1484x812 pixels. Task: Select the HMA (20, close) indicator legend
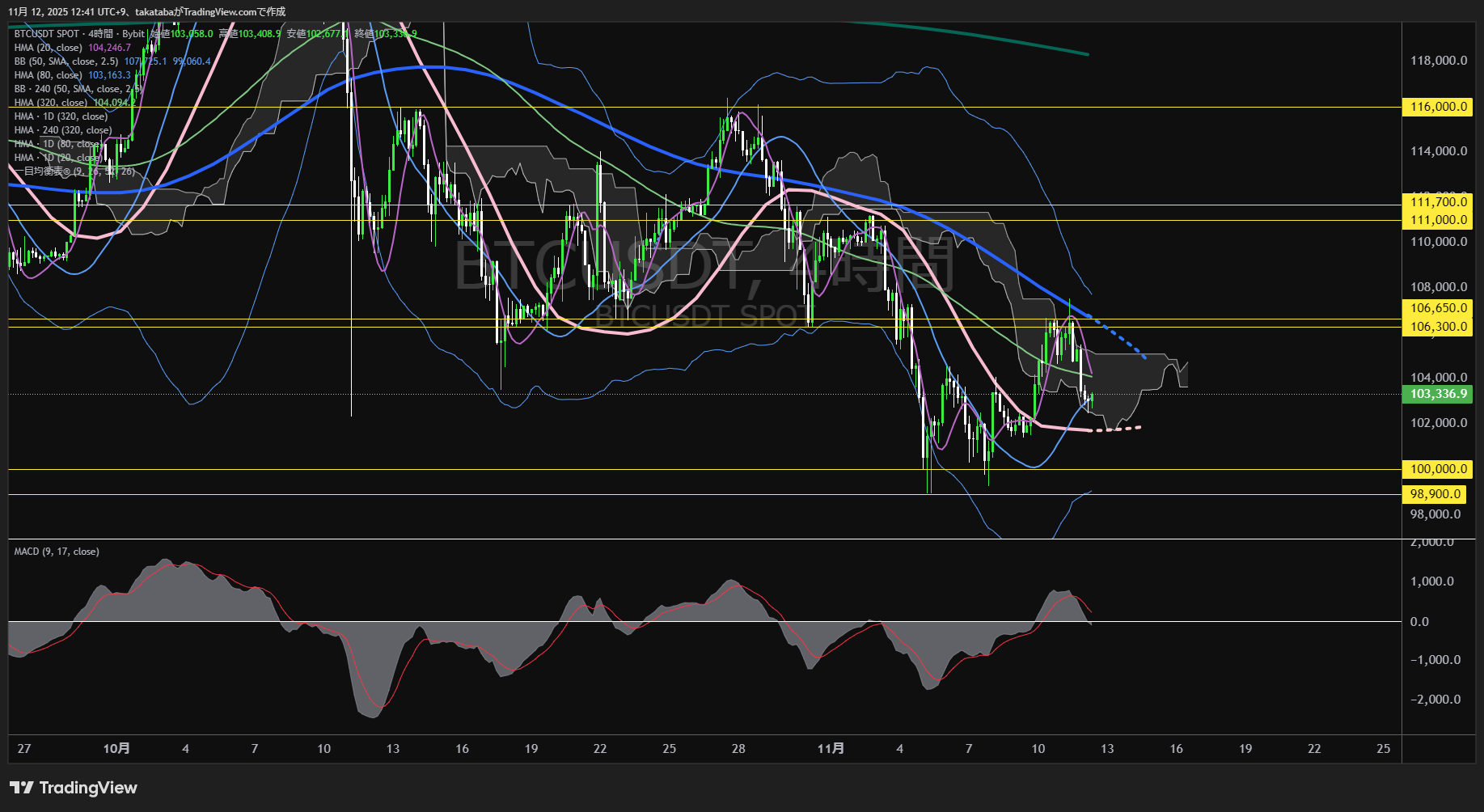point(49,48)
